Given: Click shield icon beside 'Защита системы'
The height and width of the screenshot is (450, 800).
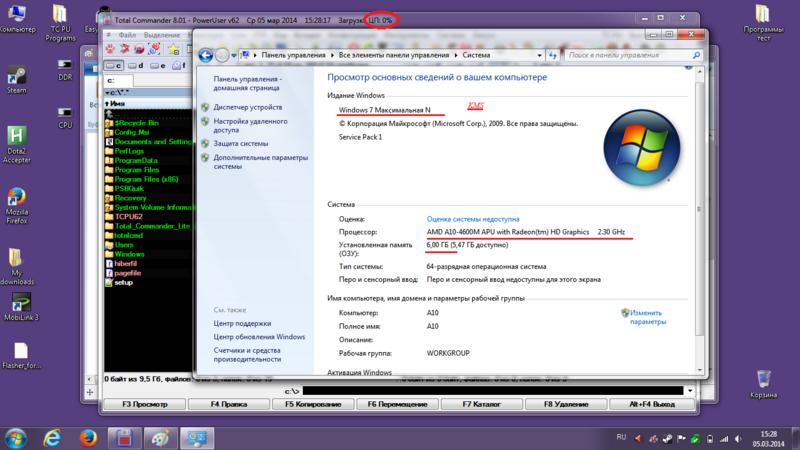Looking at the screenshot, I should [205, 144].
